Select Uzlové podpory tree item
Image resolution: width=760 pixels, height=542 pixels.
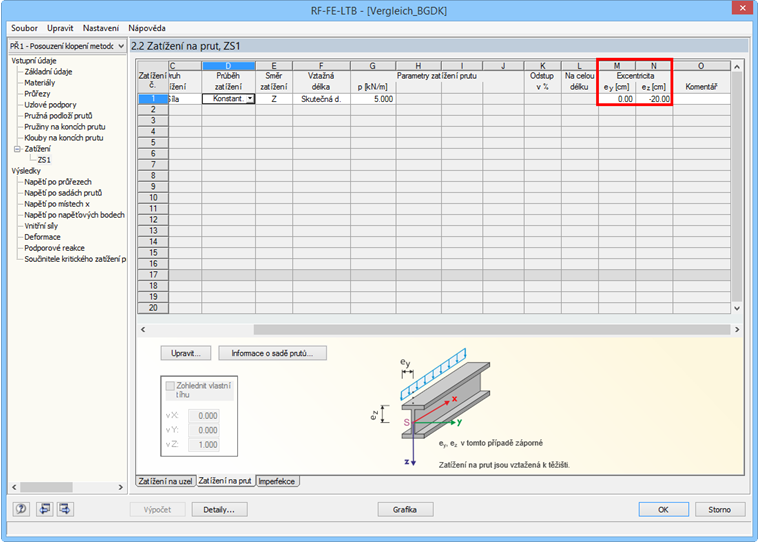tap(50, 105)
